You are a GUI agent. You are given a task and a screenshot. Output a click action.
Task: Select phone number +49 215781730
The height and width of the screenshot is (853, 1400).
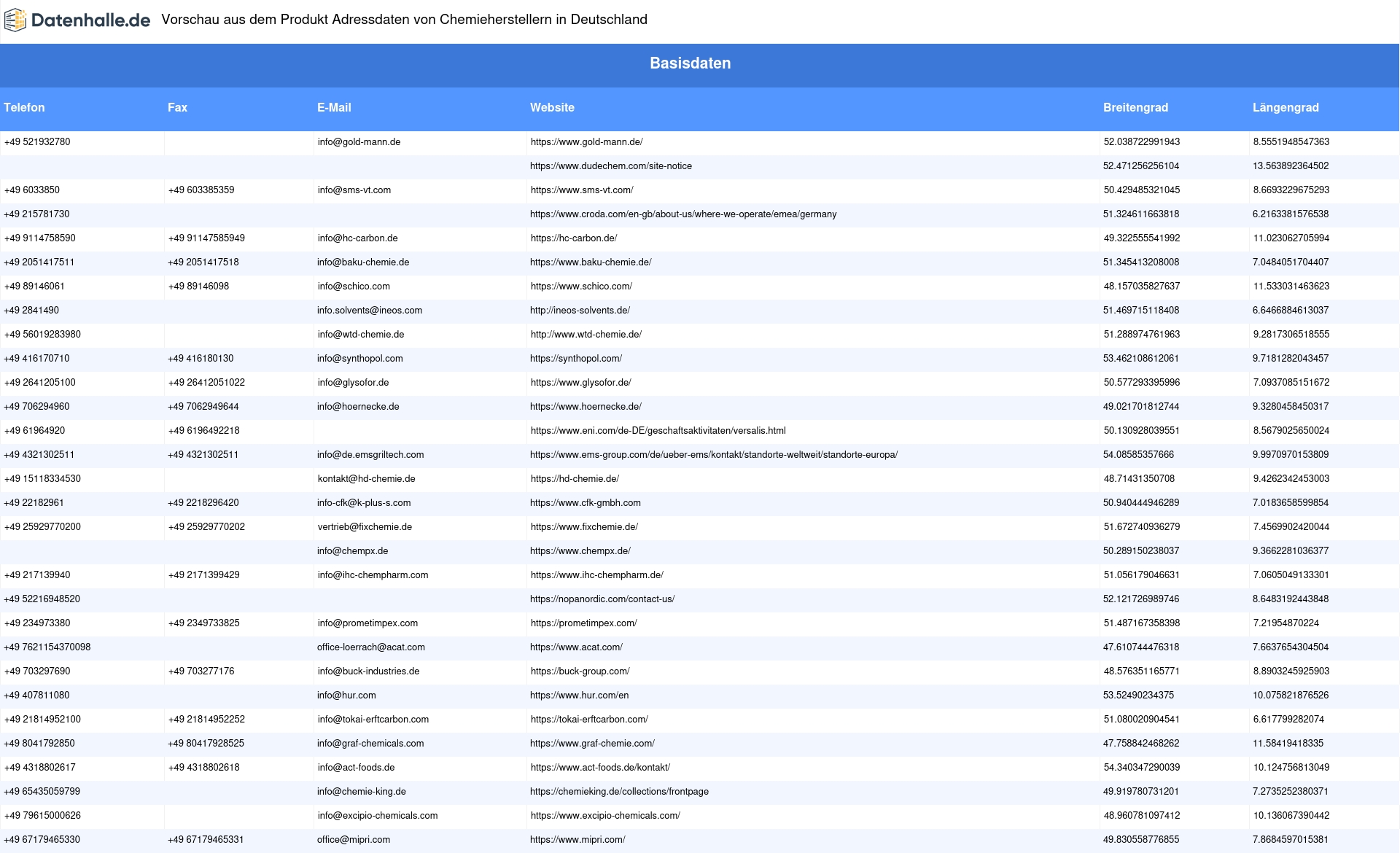point(36,214)
